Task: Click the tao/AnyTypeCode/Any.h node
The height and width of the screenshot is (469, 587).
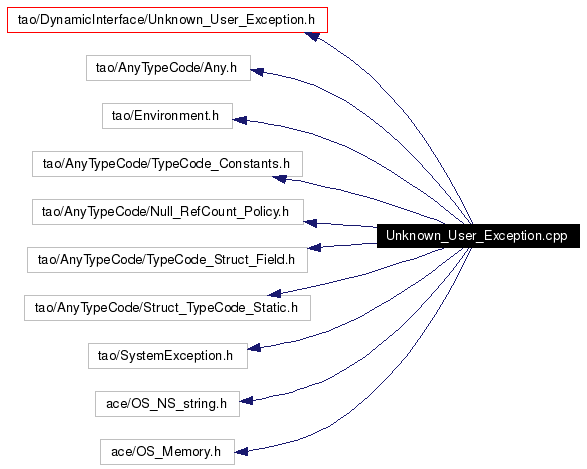Action: click(x=168, y=68)
